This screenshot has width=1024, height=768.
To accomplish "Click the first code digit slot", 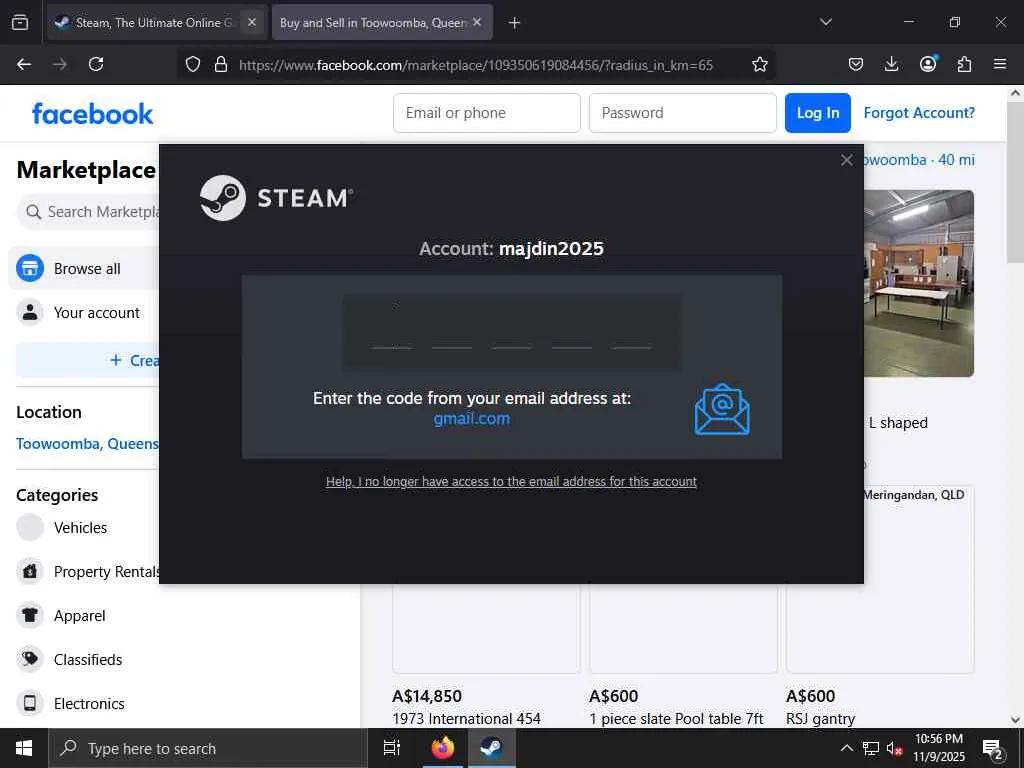I will pos(392,333).
